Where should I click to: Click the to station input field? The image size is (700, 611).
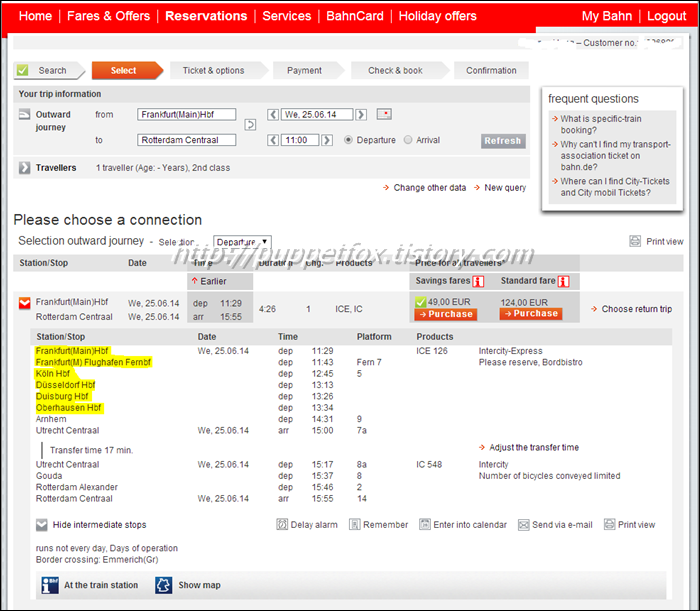tap(187, 140)
